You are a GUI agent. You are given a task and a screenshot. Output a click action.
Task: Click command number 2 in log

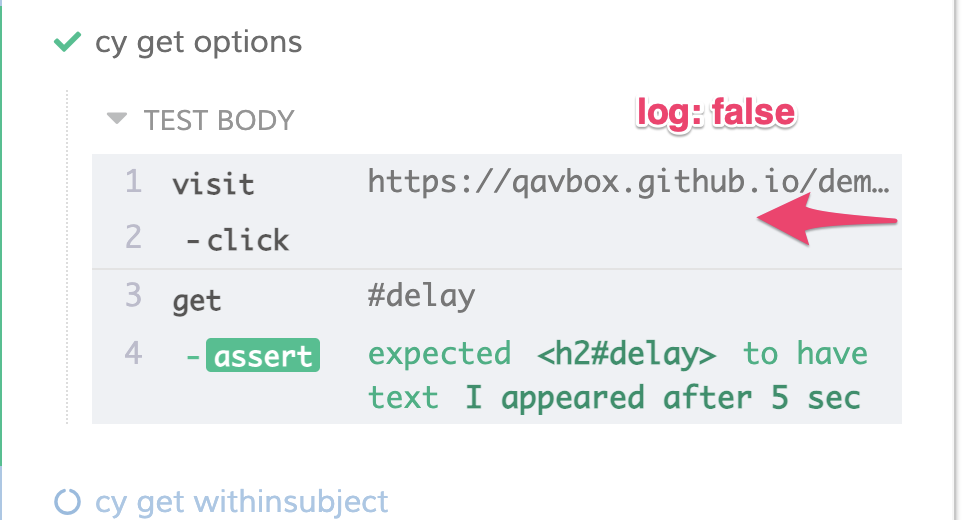[x=133, y=238]
